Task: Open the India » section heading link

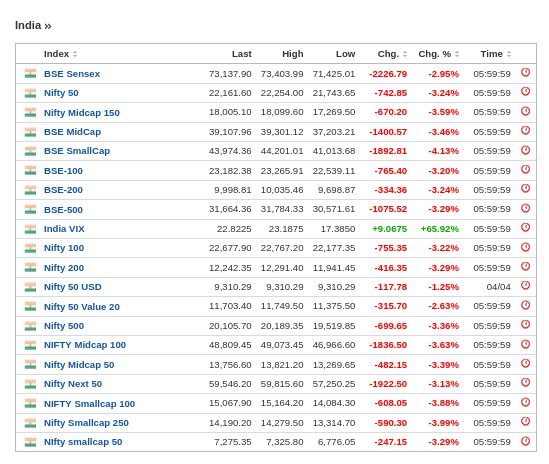Action: tap(33, 26)
